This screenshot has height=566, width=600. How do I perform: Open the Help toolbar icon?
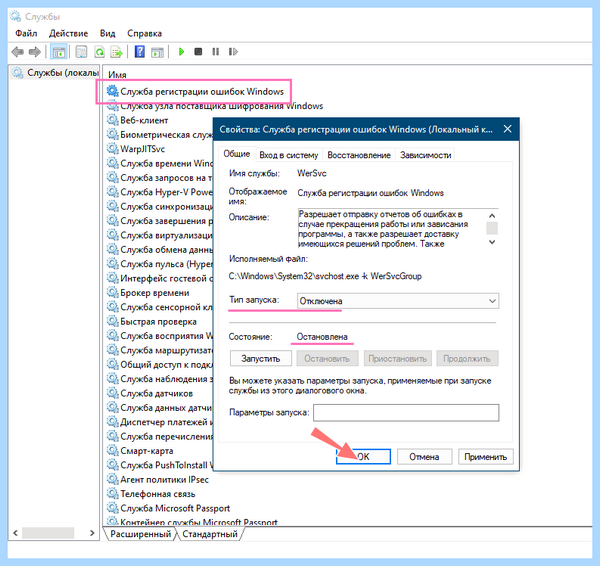click(x=140, y=52)
